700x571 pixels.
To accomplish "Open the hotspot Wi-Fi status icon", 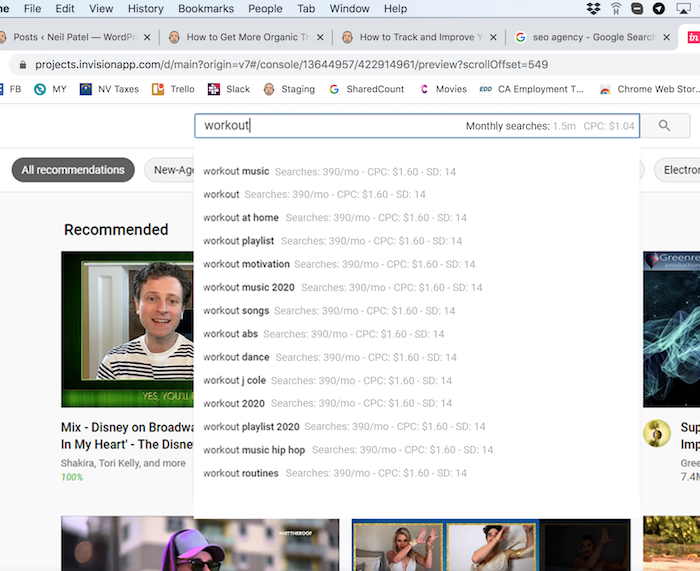I will pos(616,8).
